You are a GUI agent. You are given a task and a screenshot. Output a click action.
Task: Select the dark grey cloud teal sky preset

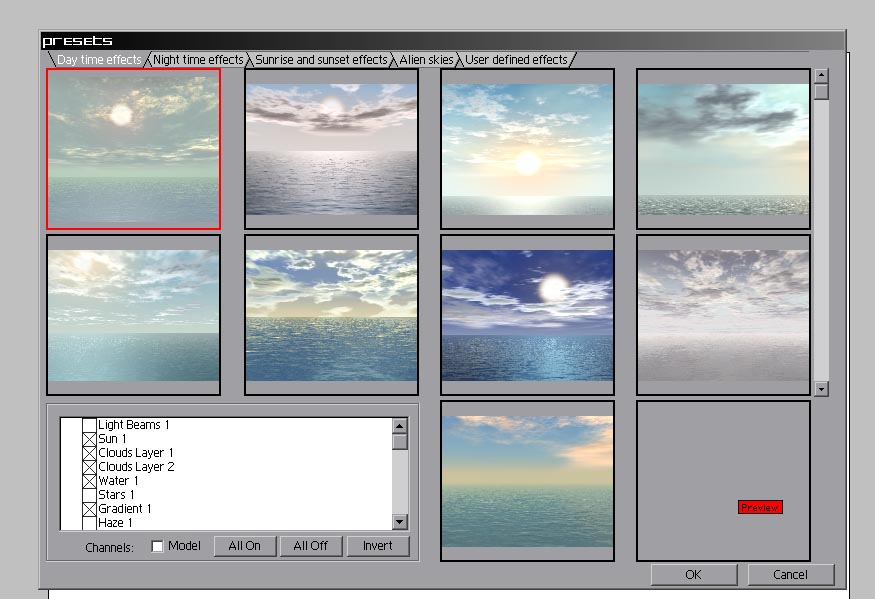coord(723,149)
